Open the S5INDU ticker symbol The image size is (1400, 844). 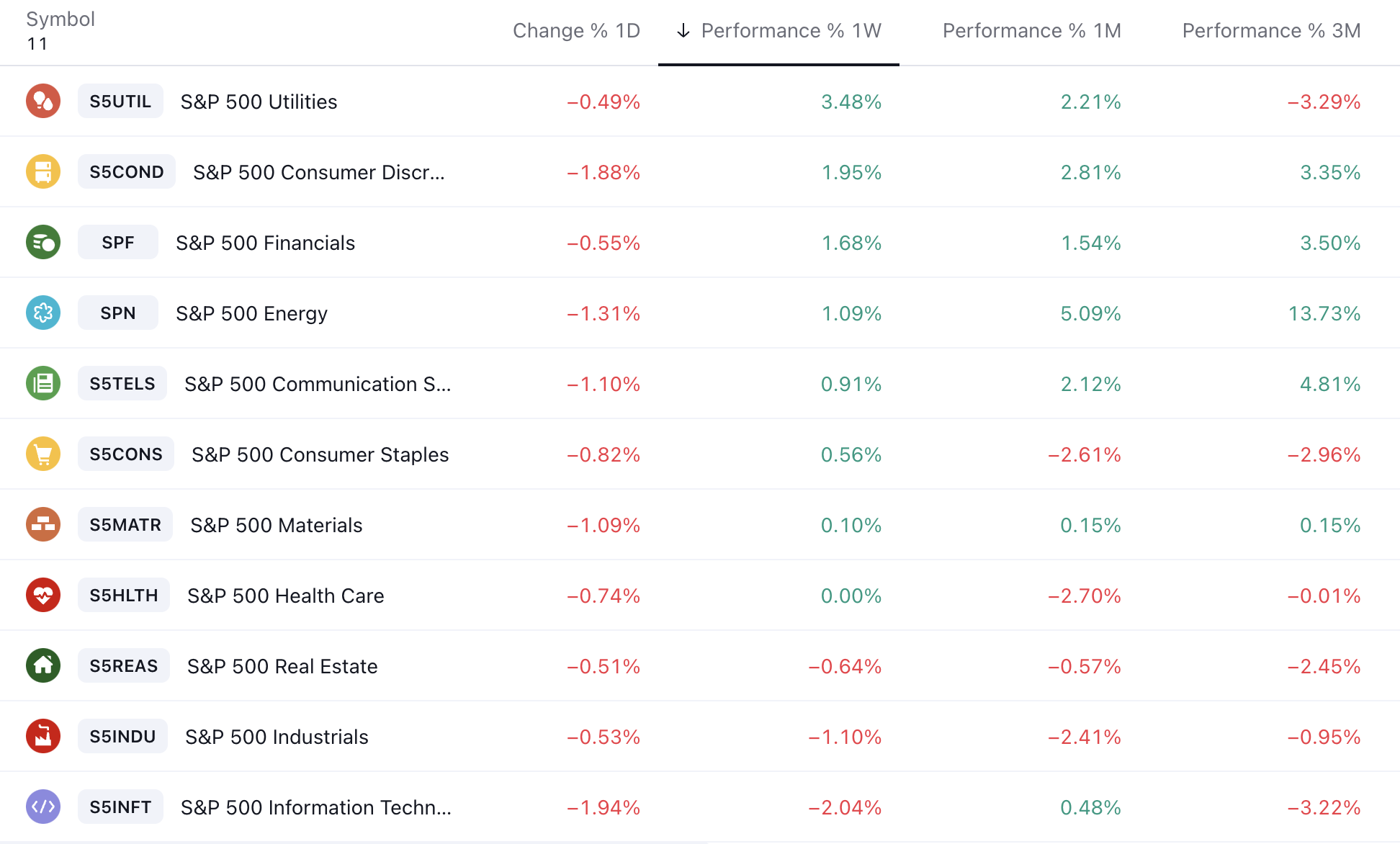tap(122, 737)
